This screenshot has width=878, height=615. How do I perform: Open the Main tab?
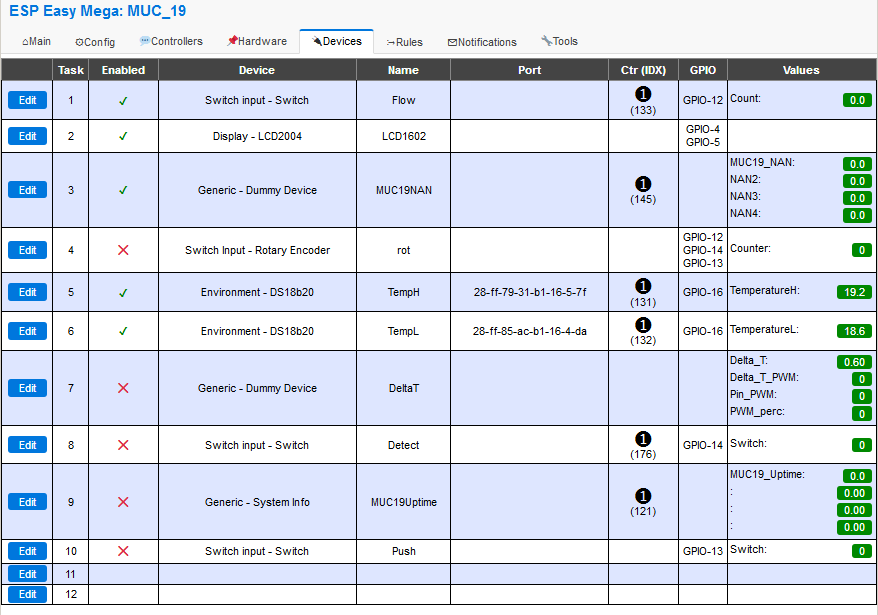click(36, 41)
